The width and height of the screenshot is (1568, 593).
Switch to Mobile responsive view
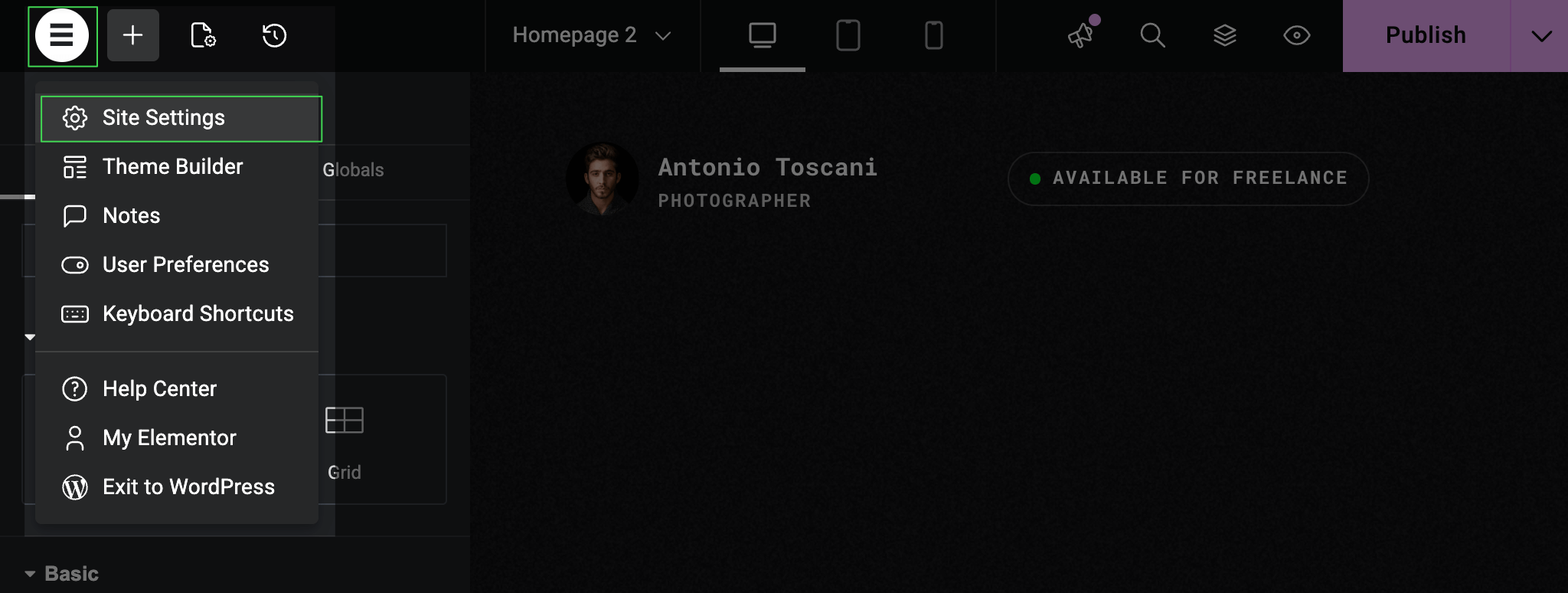[933, 35]
